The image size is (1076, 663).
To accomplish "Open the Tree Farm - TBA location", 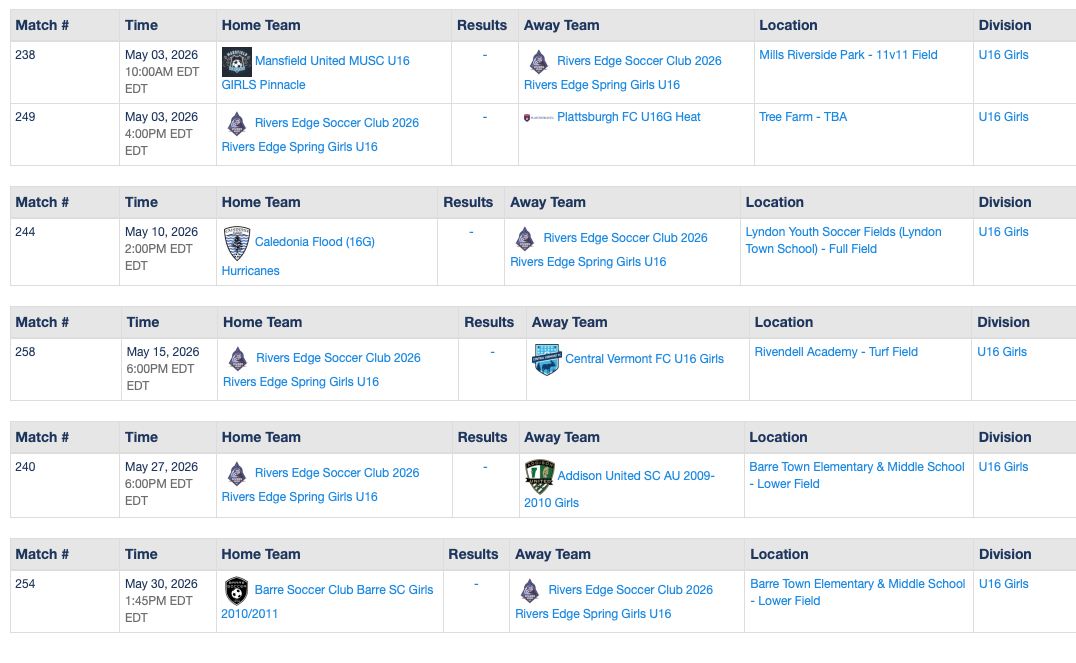I will (802, 117).
